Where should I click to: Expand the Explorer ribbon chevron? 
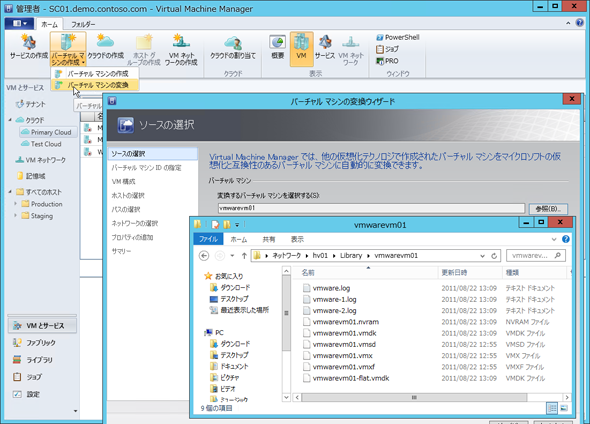coord(554,239)
